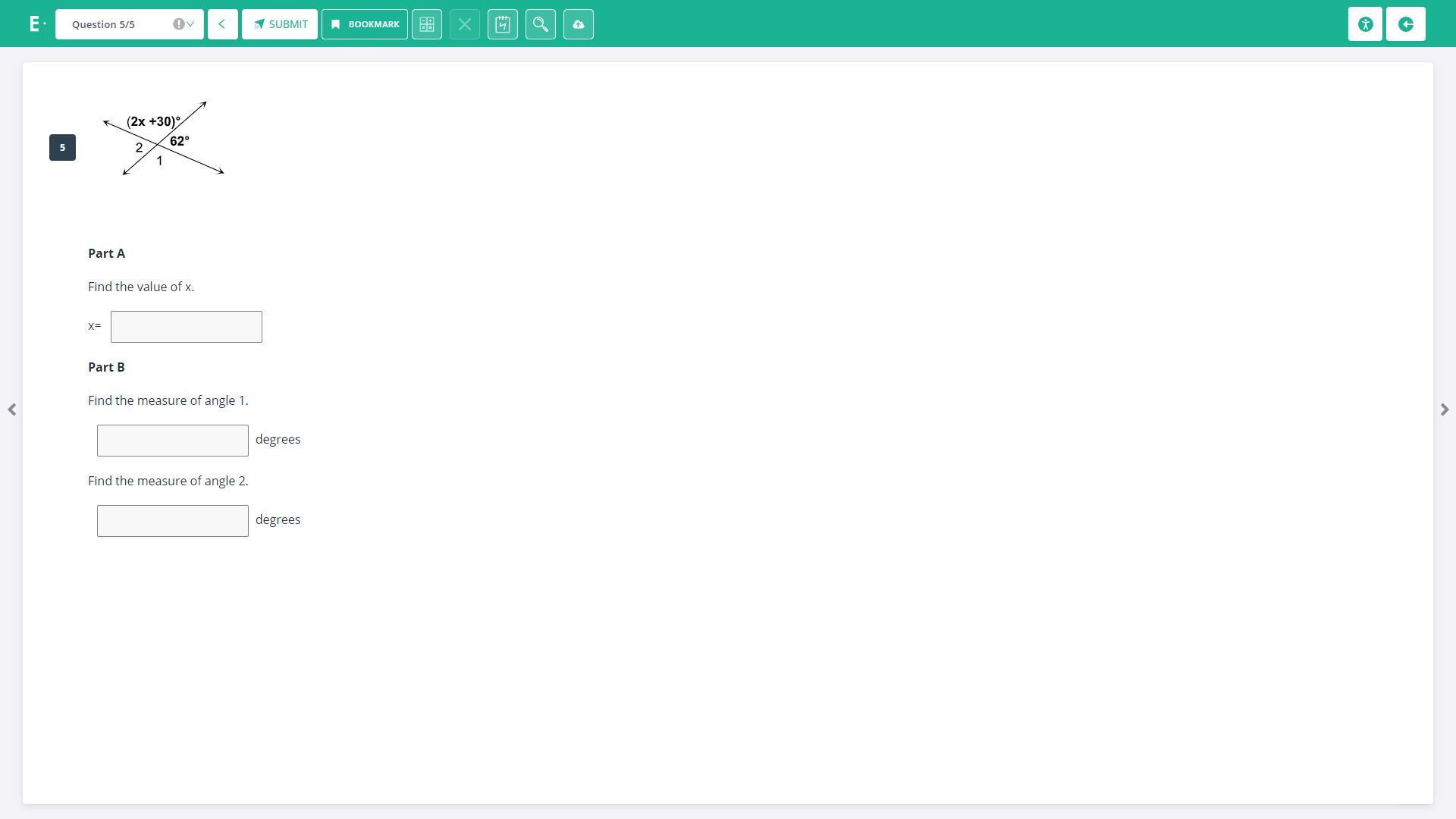Open the accessibility options

1365,24
